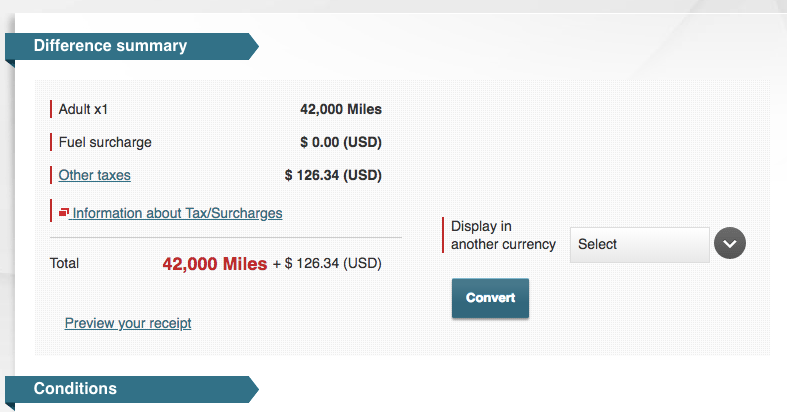Image resolution: width=787 pixels, height=412 pixels.
Task: Click the red bar beside Display in another currency
Action: [x=443, y=235]
